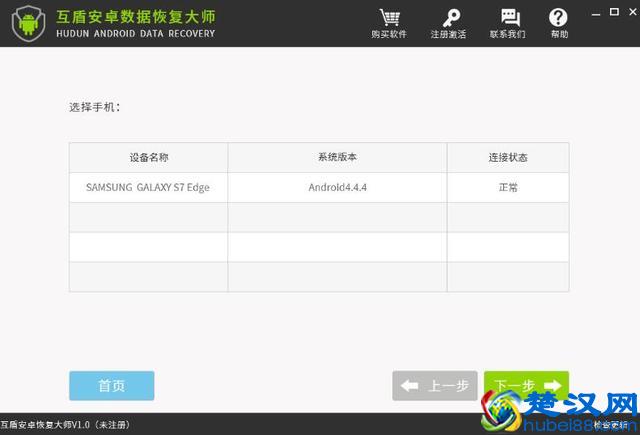This screenshot has width=640, height=435.
Task: Open the 联系我们 chat icon
Action: [510, 18]
